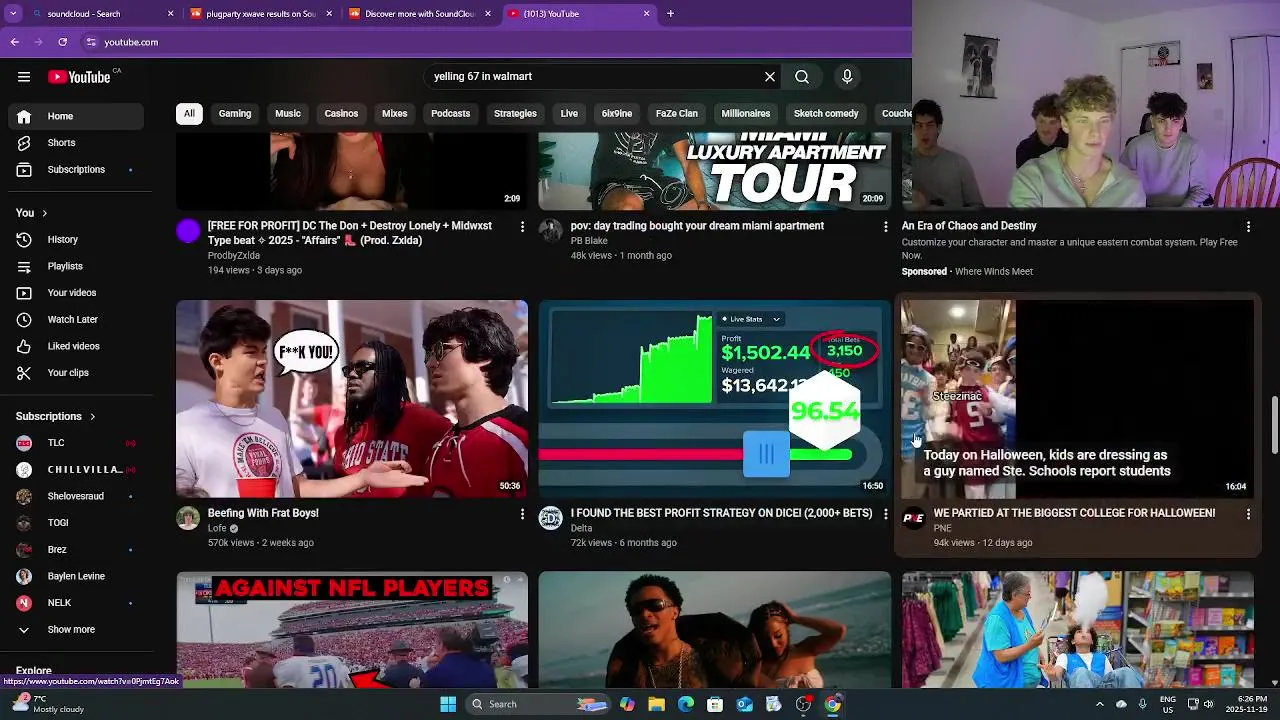Open Luxury Apartment Tour thumbnail
The image size is (1280, 720).
point(715,171)
